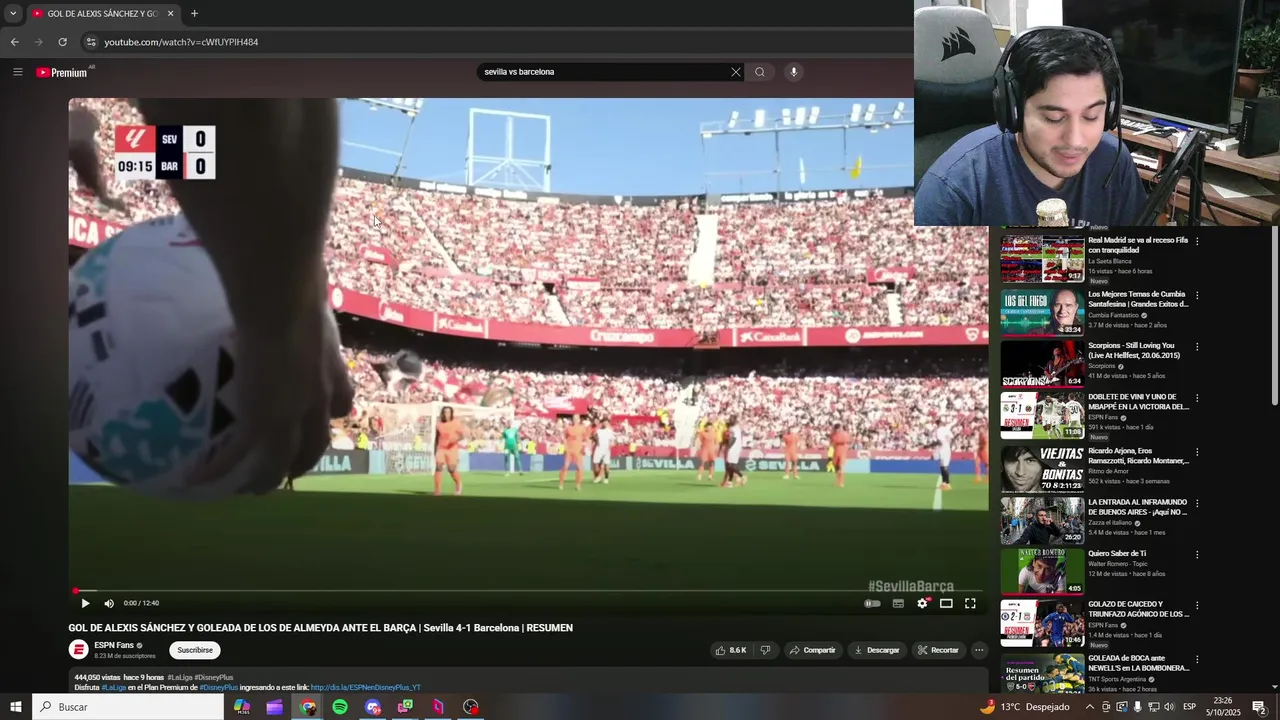Open Scorpions Still Loving You video

click(1134, 350)
